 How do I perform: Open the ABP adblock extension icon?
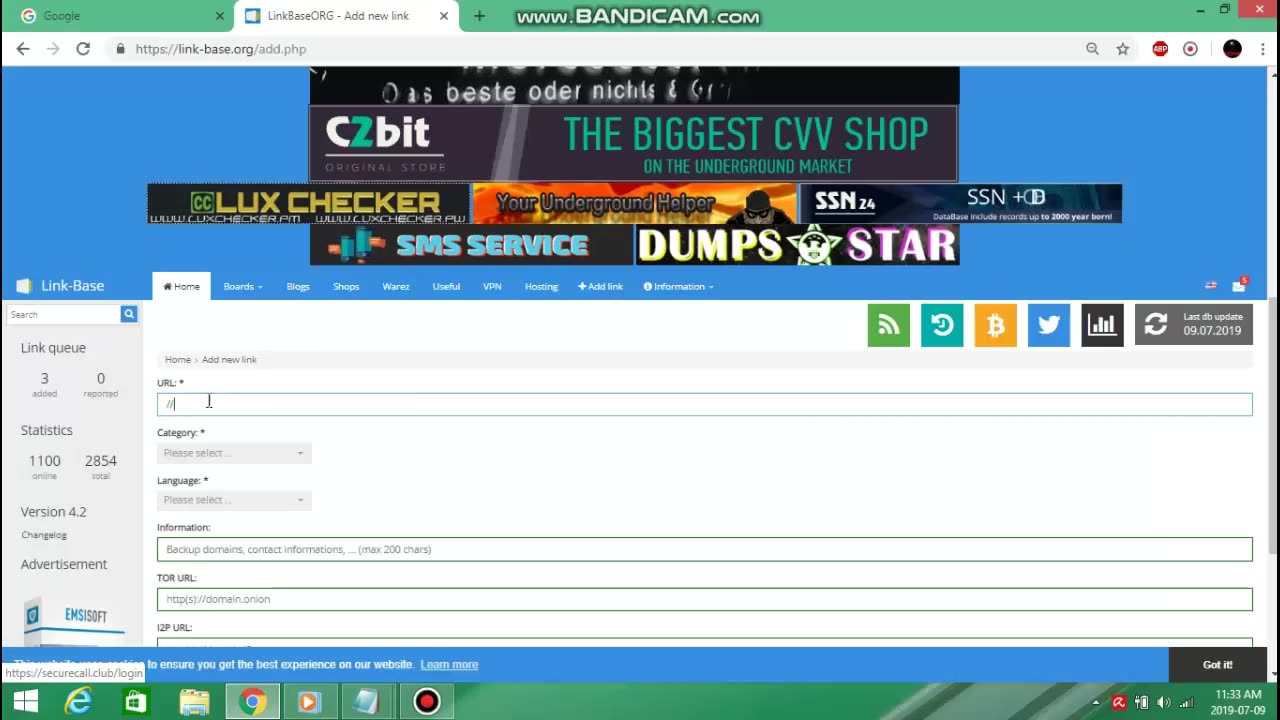1160,48
